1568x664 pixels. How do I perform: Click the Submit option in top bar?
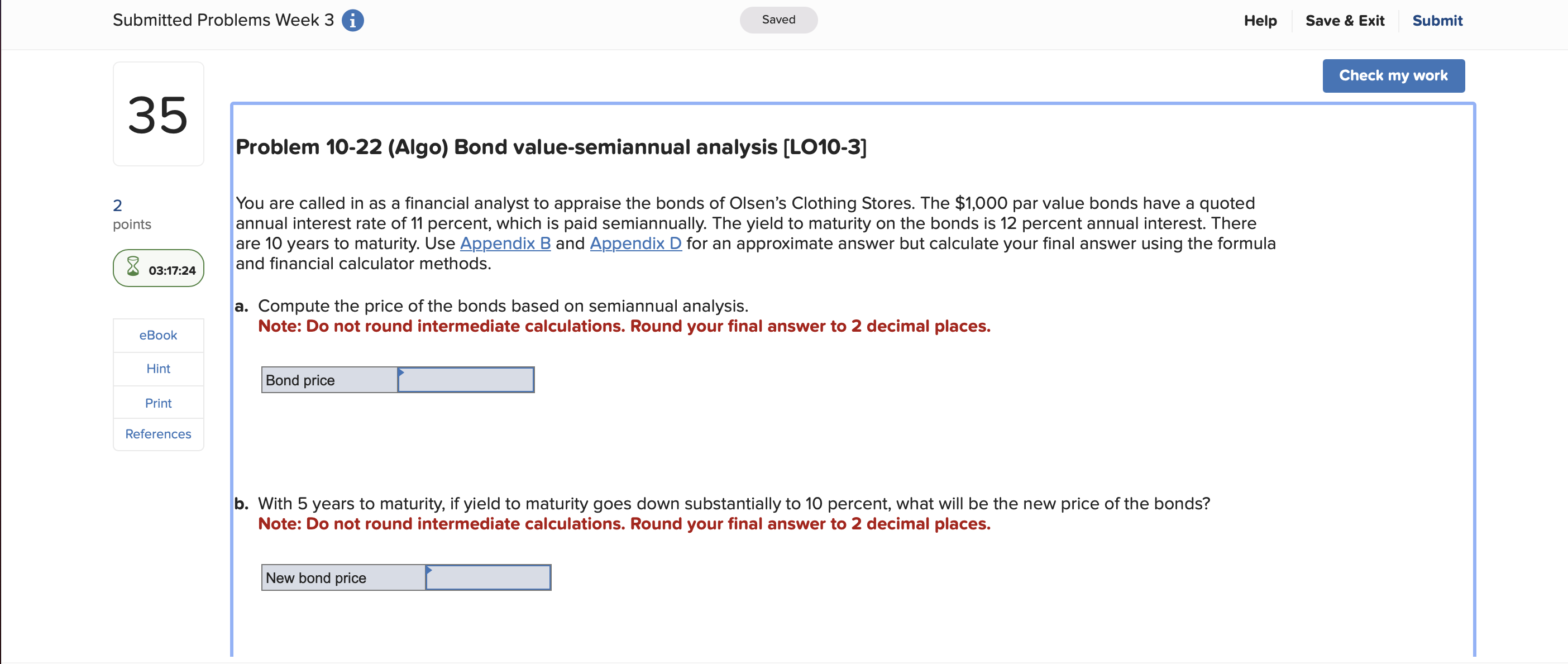[1437, 20]
